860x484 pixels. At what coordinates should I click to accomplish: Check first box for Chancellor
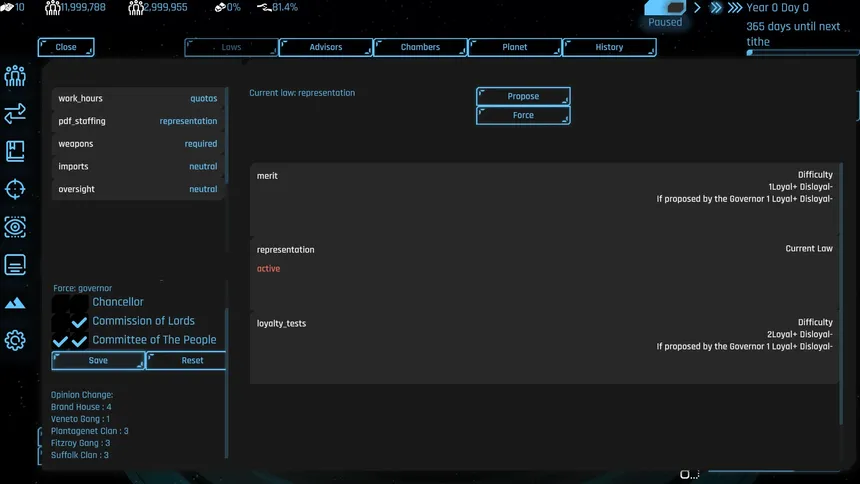tap(61, 302)
